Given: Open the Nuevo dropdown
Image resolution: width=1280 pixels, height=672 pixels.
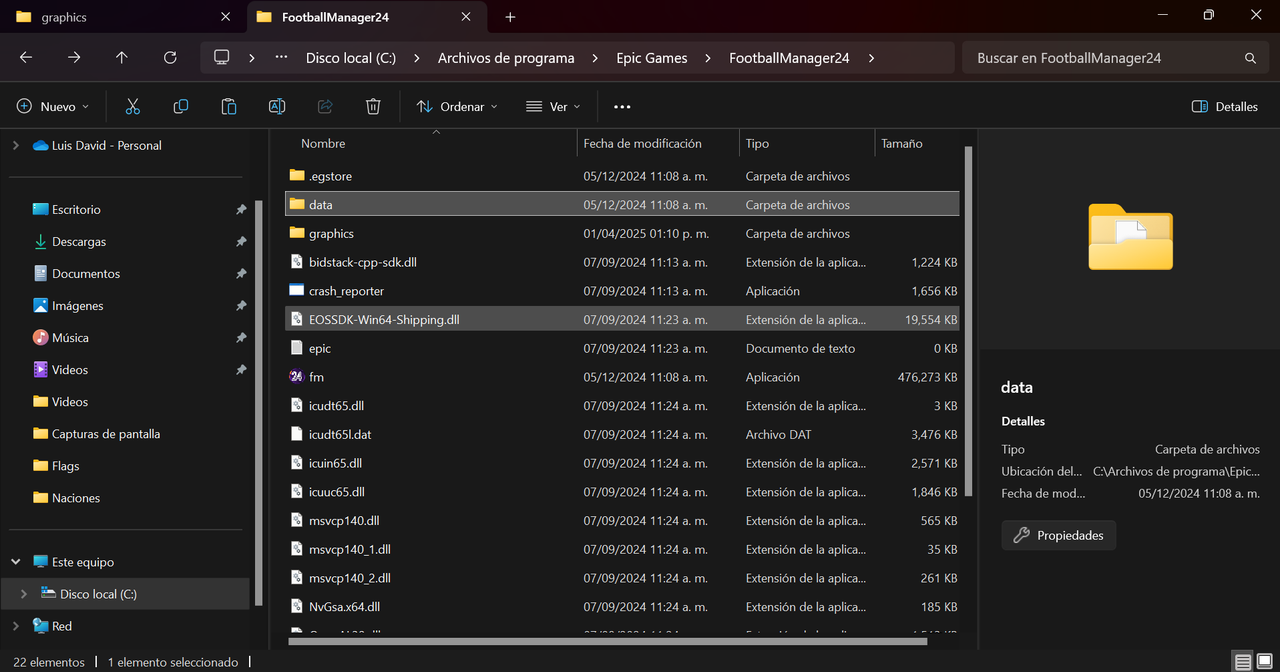Looking at the screenshot, I should [53, 106].
